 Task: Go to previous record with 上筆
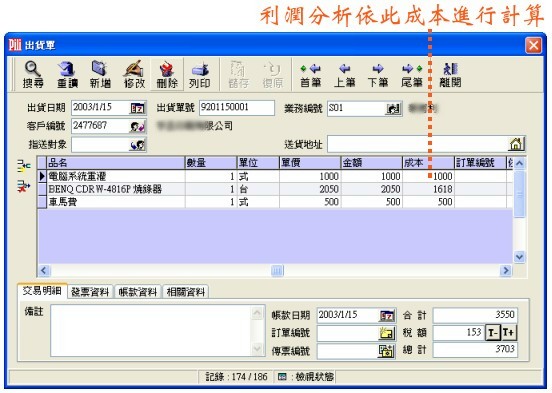click(x=345, y=74)
